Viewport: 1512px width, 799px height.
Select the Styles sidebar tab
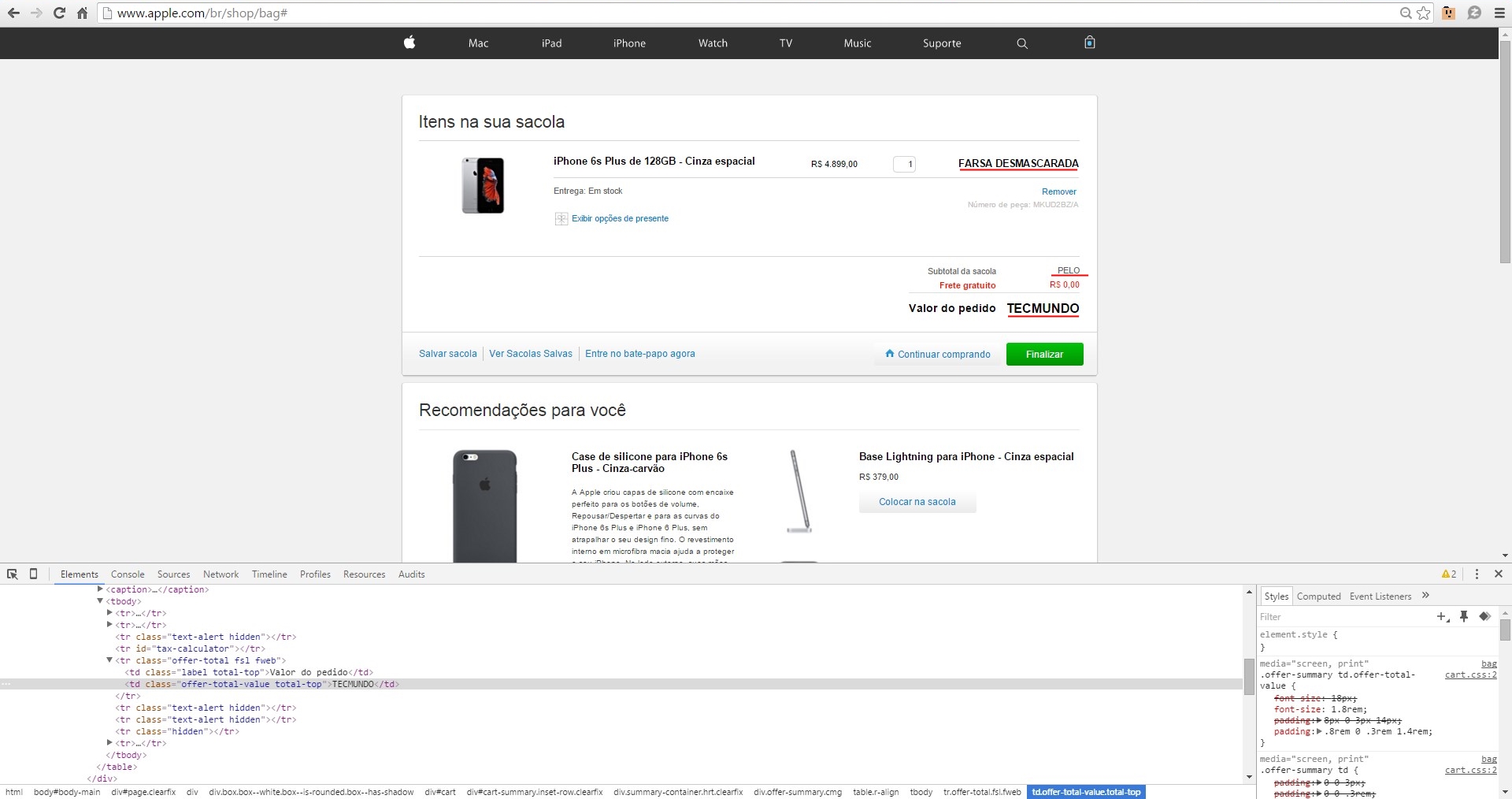click(x=1276, y=596)
